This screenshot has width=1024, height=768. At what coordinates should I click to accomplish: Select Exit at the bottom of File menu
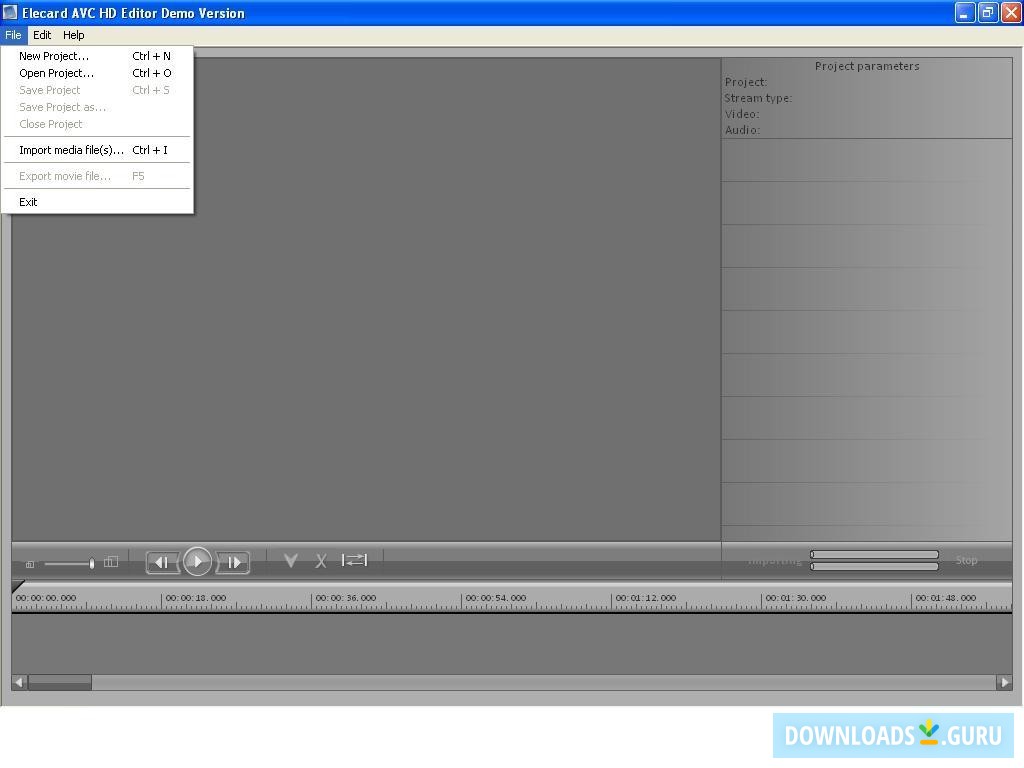[x=28, y=201]
